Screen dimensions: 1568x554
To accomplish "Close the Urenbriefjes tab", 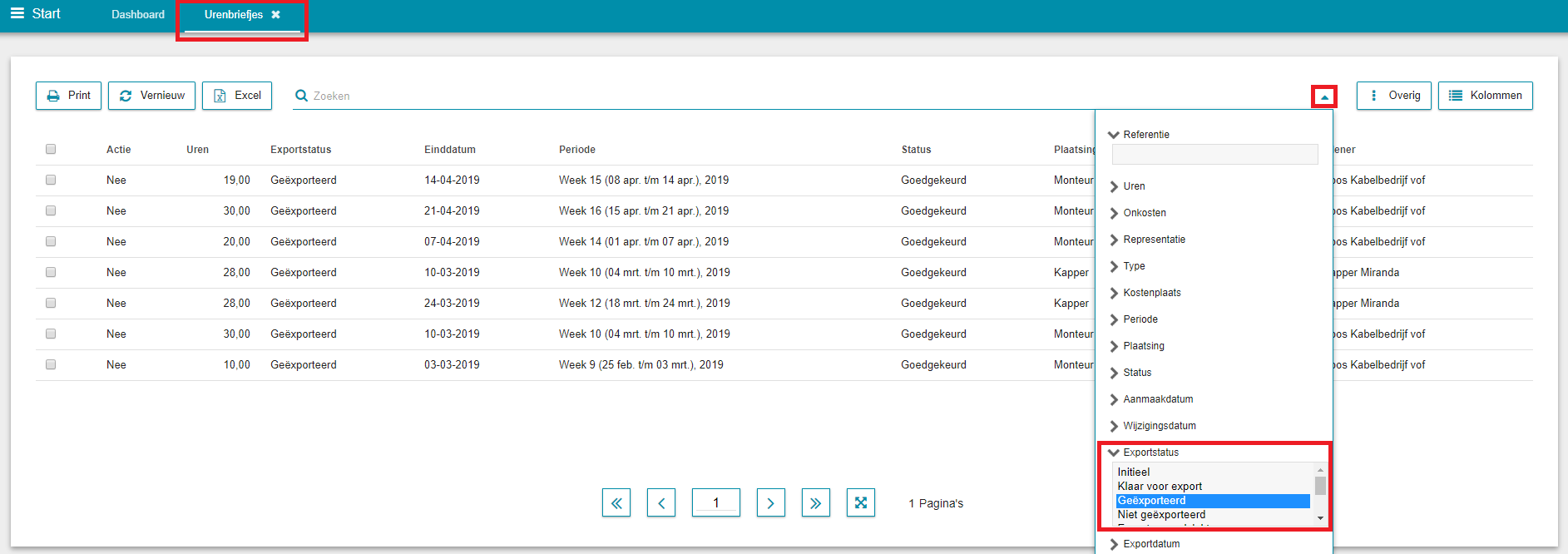I will (276, 15).
